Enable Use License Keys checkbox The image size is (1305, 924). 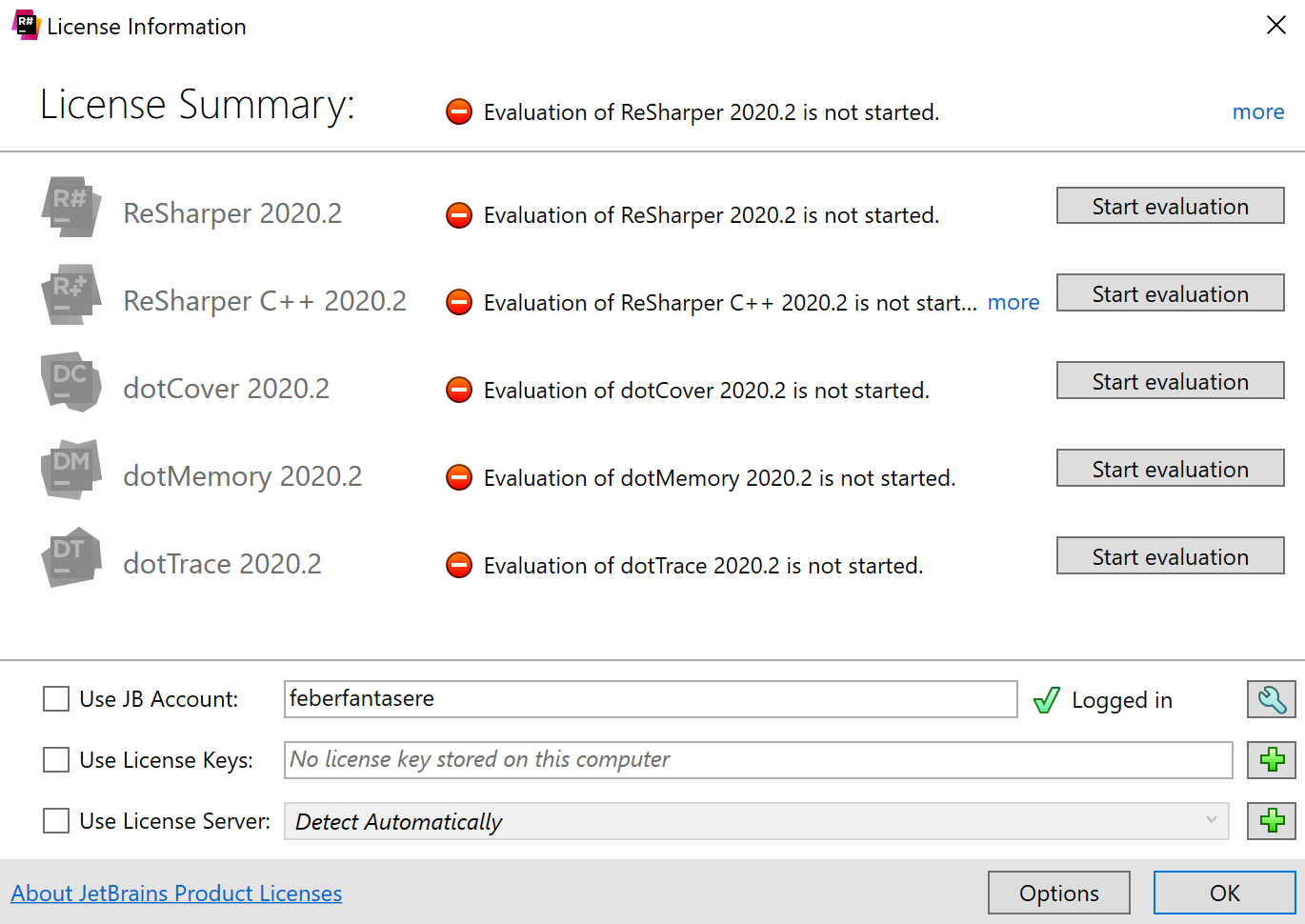pyautogui.click(x=56, y=760)
